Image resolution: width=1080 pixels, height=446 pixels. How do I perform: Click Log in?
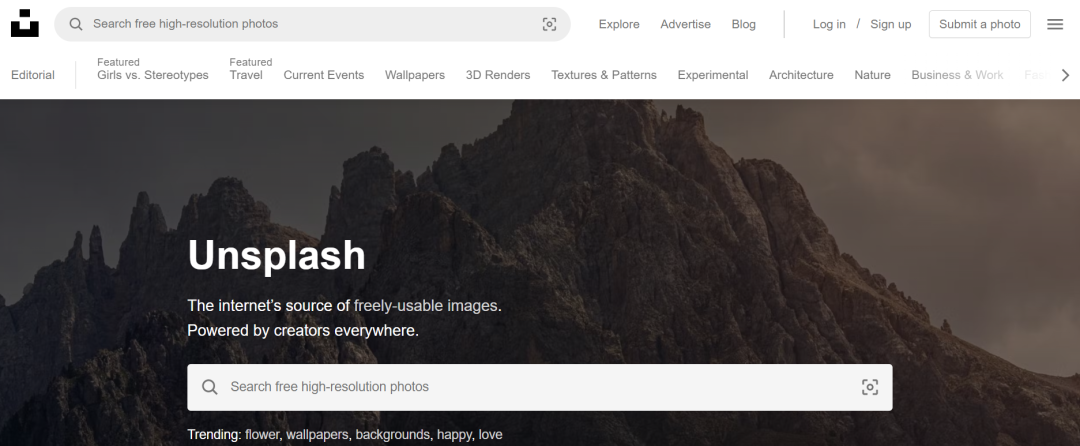coord(829,24)
